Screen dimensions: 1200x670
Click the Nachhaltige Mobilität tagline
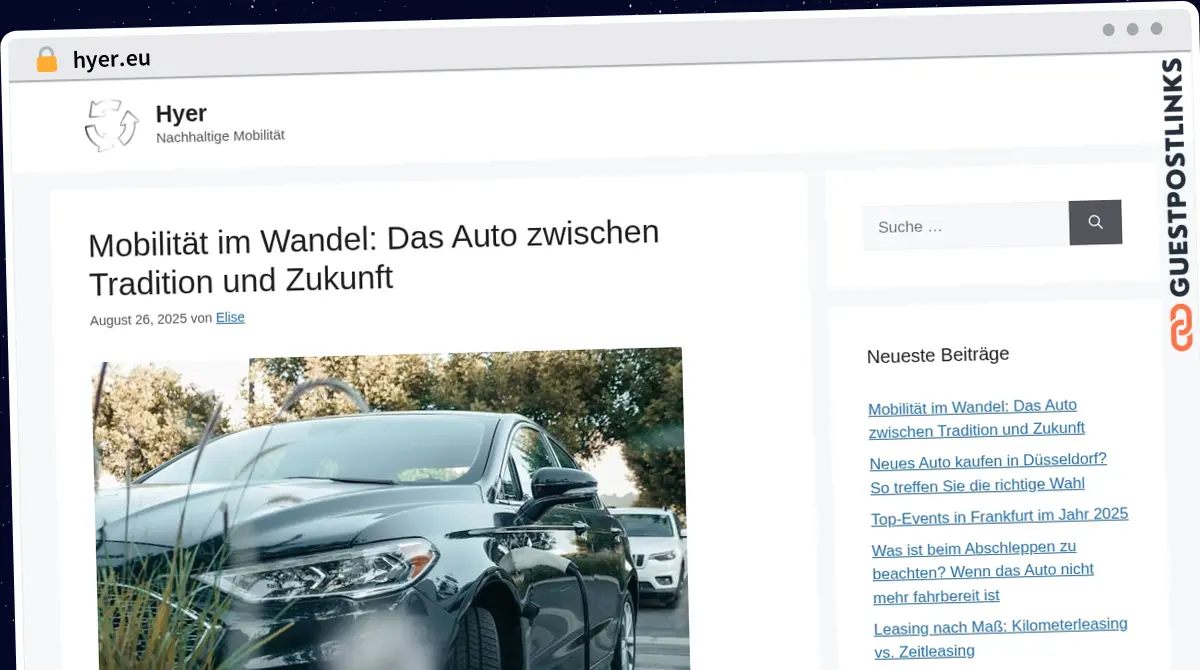(x=220, y=136)
